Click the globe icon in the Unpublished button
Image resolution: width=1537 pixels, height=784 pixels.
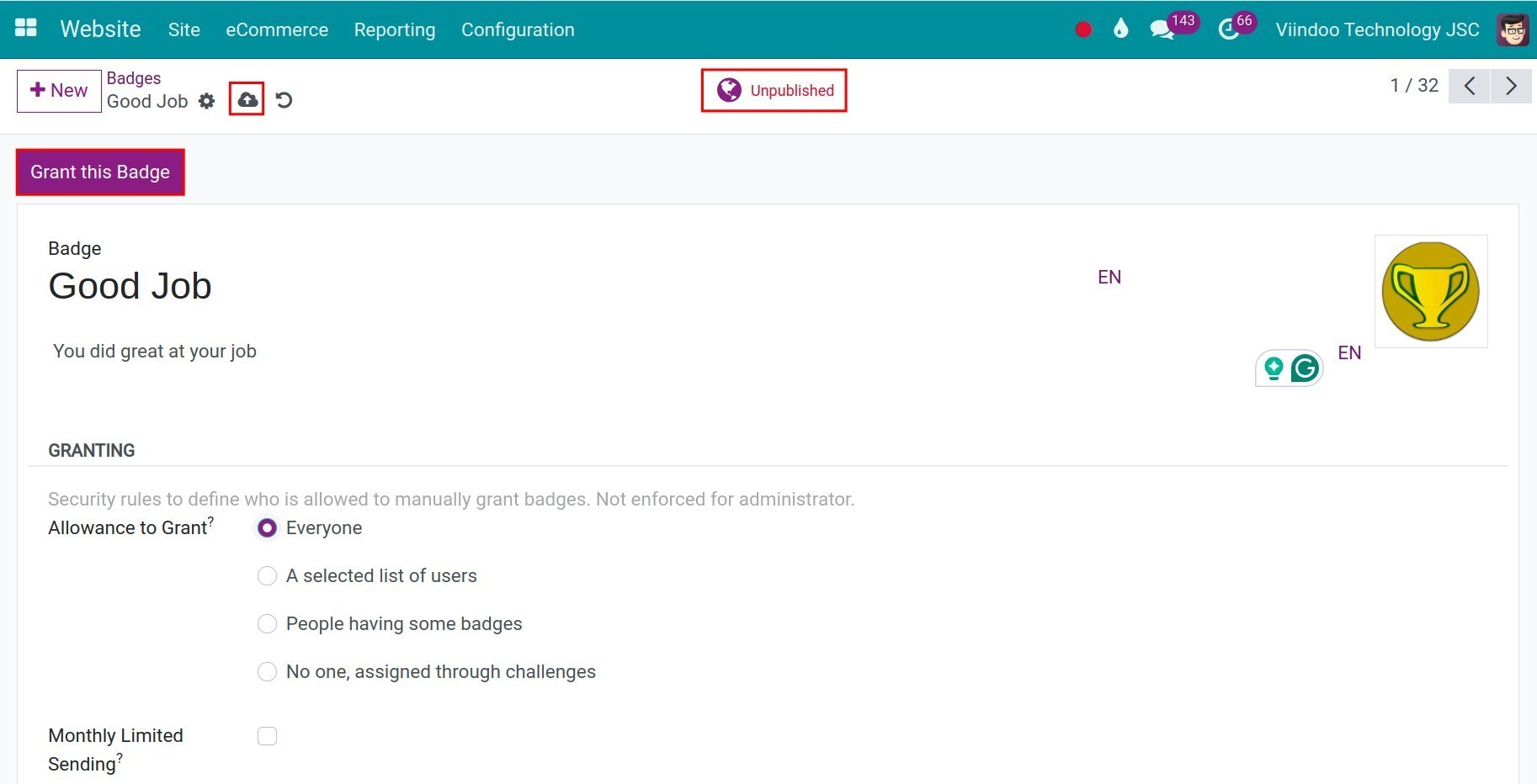point(729,90)
